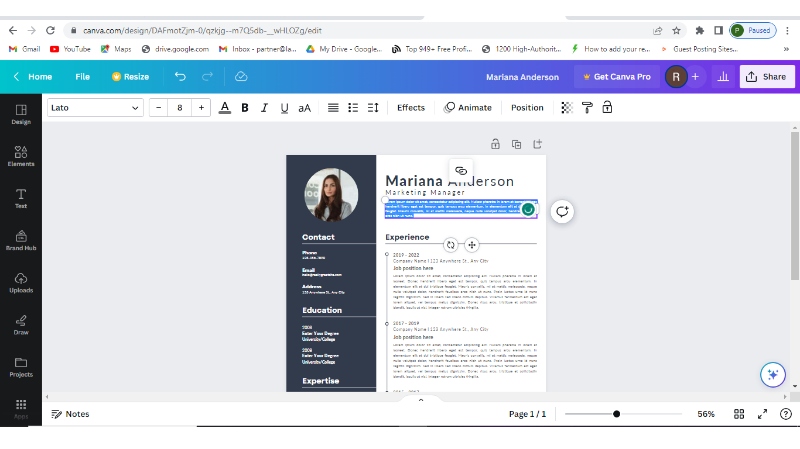The width and height of the screenshot is (800, 449).
Task: Open the Elements panel in sidebar
Action: click(20, 155)
